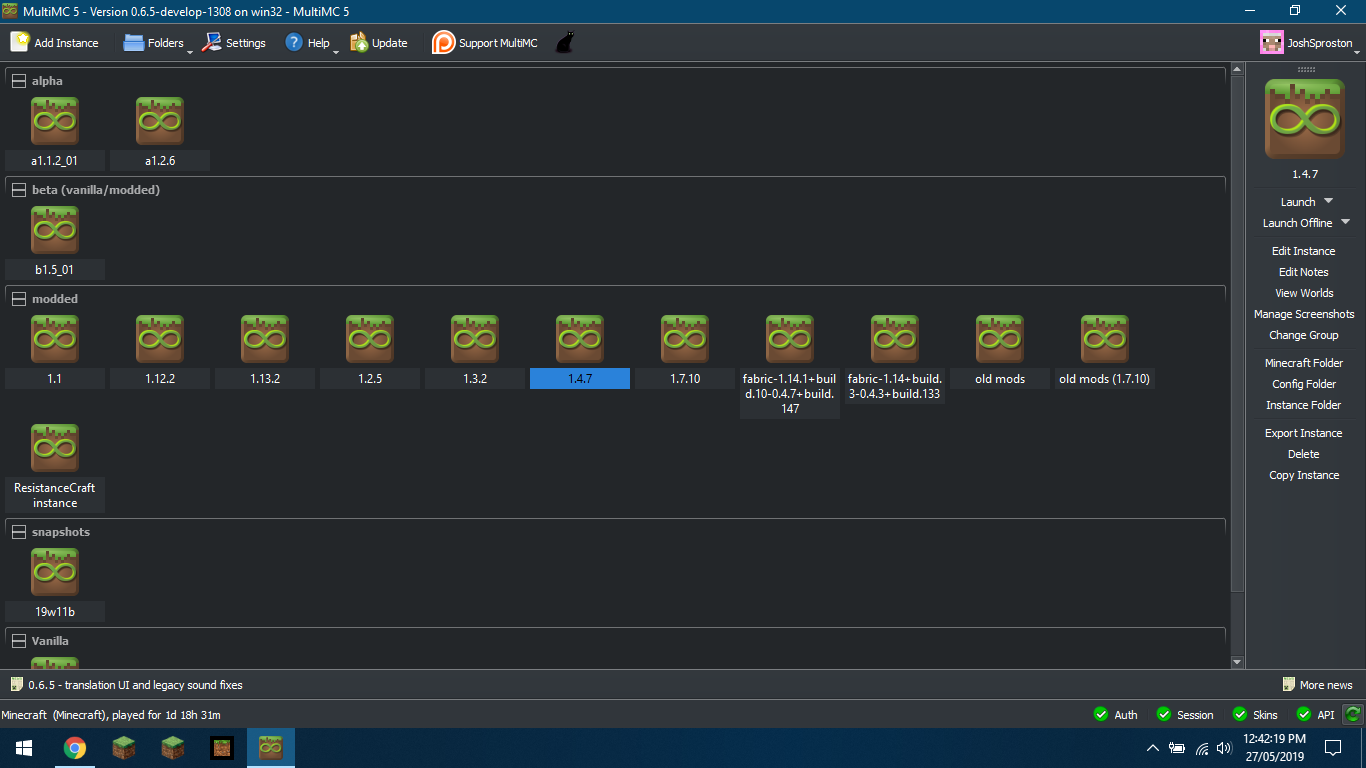Click Launch Offline
1366x768 pixels.
tap(1297, 223)
